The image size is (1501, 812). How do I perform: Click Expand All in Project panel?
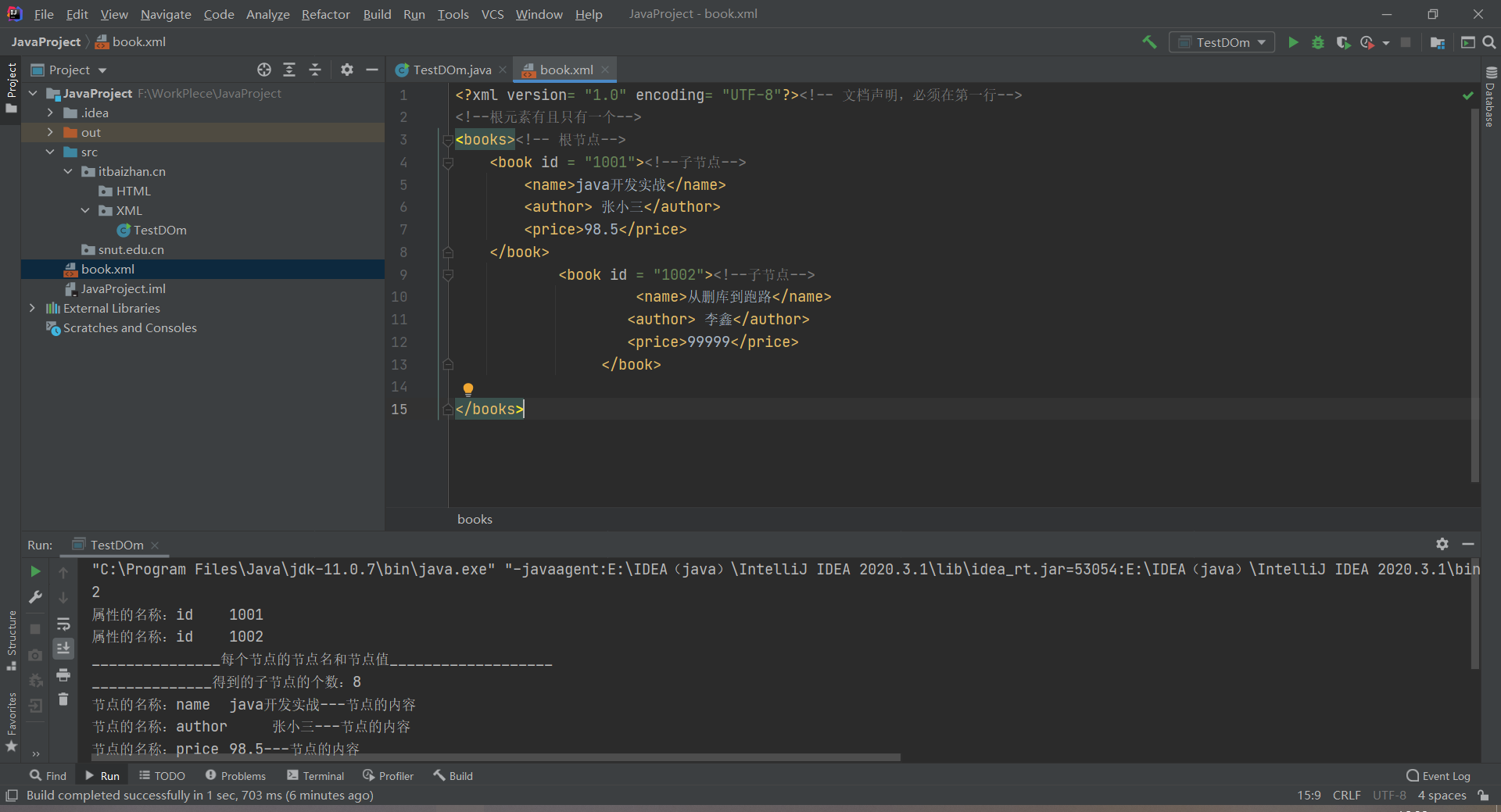pos(289,70)
